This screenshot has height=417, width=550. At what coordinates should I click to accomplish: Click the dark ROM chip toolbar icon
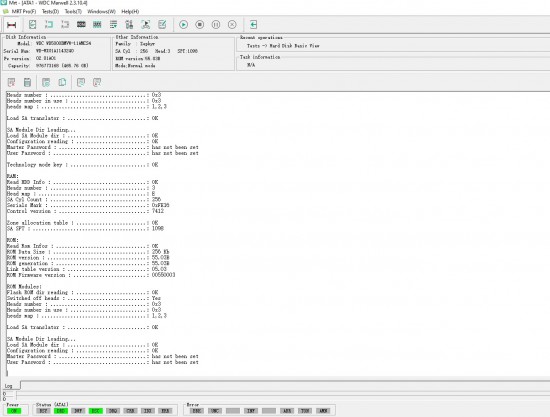[81, 25]
